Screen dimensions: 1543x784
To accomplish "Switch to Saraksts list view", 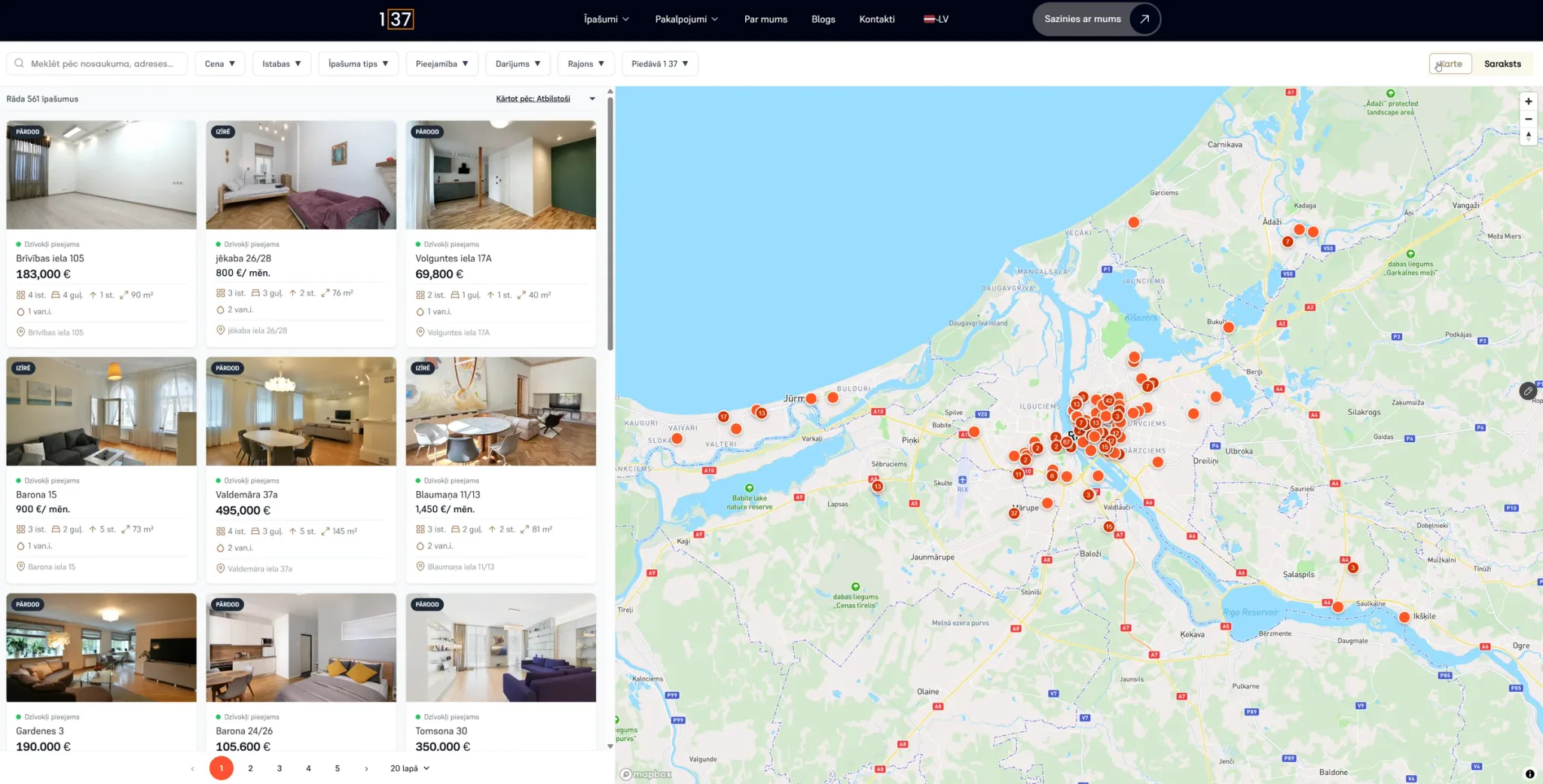I will [1502, 63].
